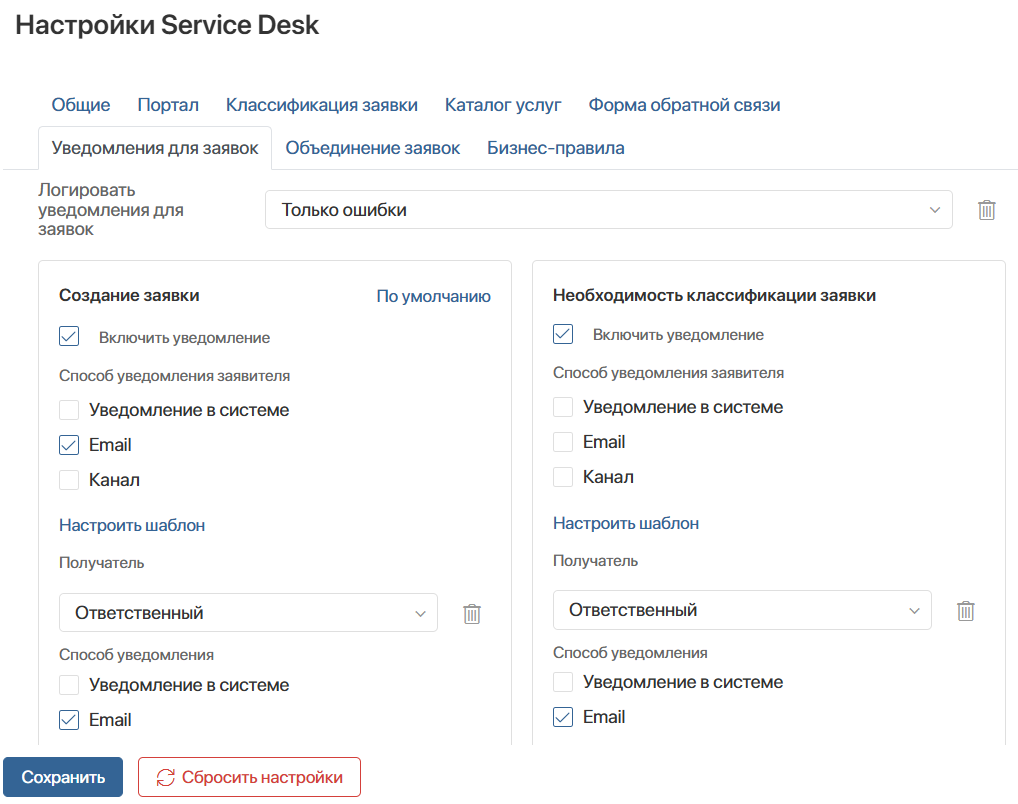Click Получатель label in Необходимость классификации заявки
This screenshot has height=804, width=1018.
pos(595,560)
